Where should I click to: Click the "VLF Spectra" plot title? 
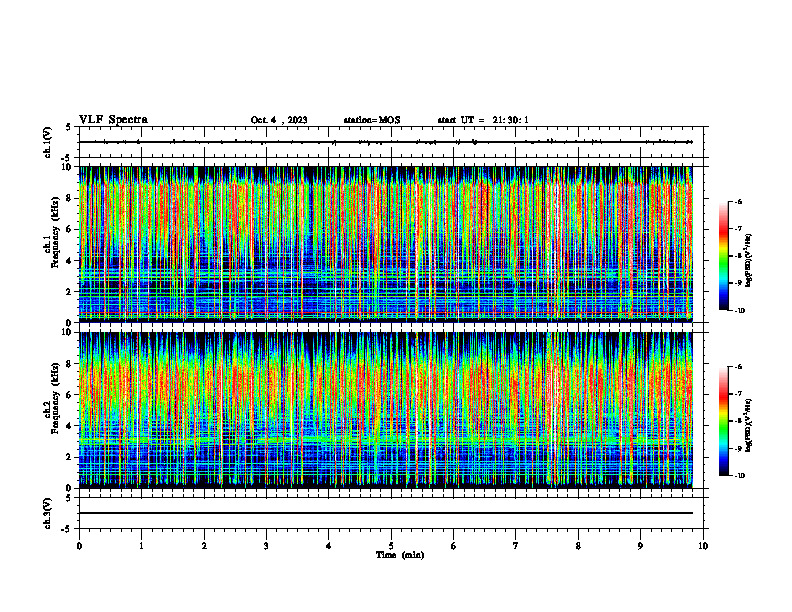click(114, 120)
